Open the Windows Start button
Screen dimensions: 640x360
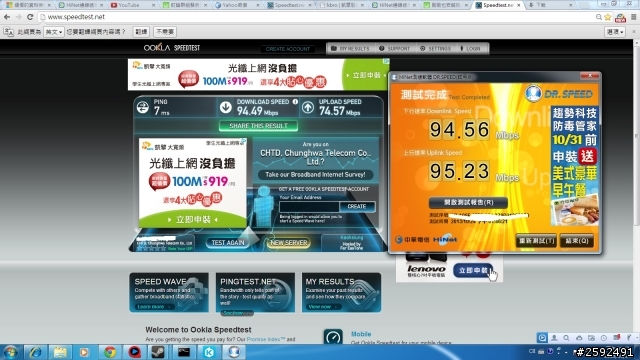[10, 352]
